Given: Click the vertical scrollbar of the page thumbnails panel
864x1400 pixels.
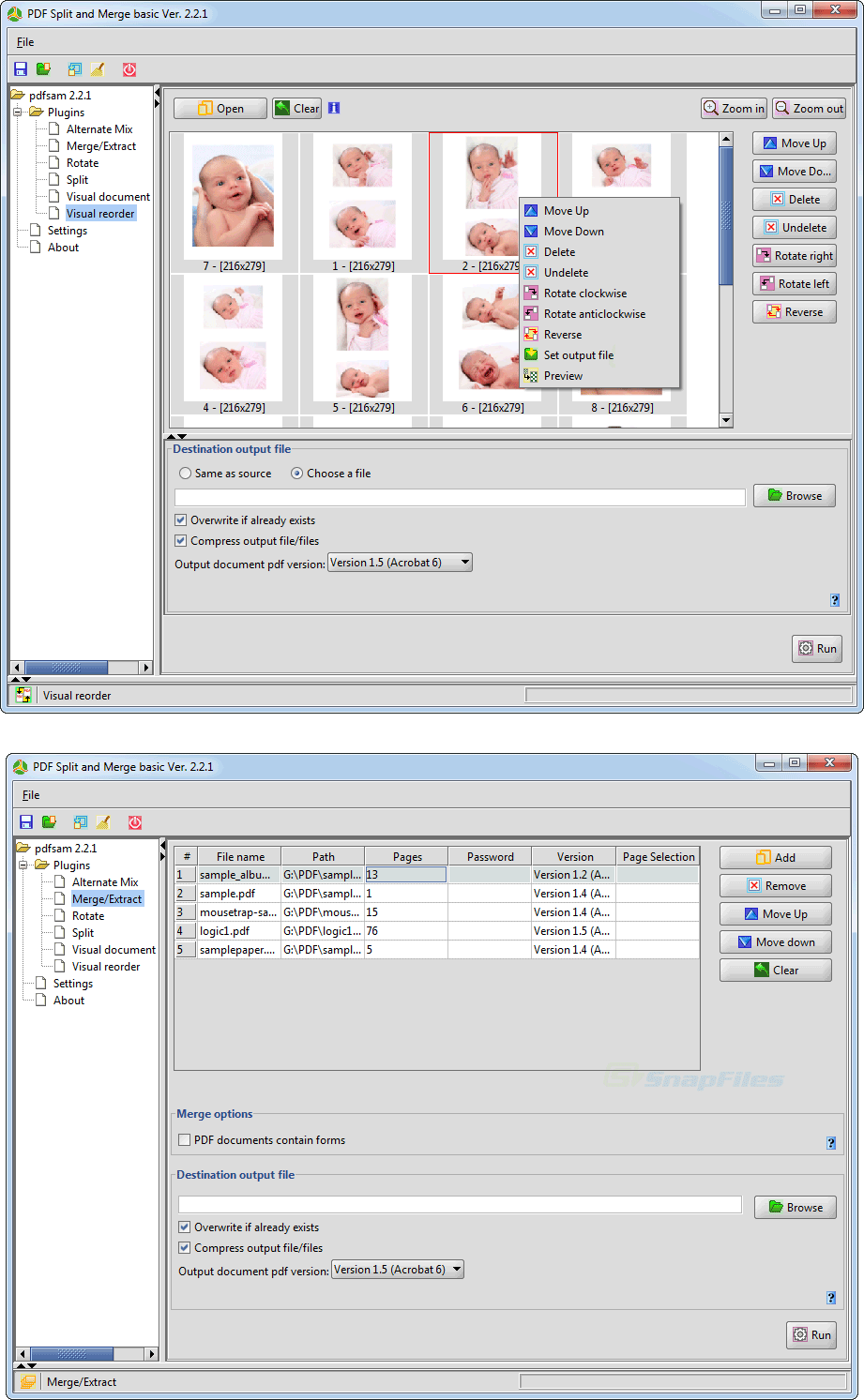Looking at the screenshot, I should (726, 281).
